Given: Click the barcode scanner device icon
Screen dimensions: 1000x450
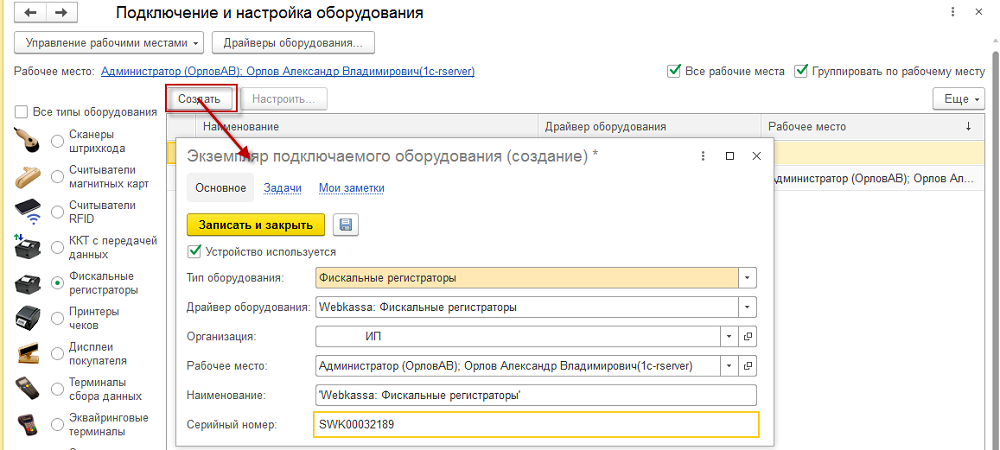Looking at the screenshot, I should tap(28, 142).
